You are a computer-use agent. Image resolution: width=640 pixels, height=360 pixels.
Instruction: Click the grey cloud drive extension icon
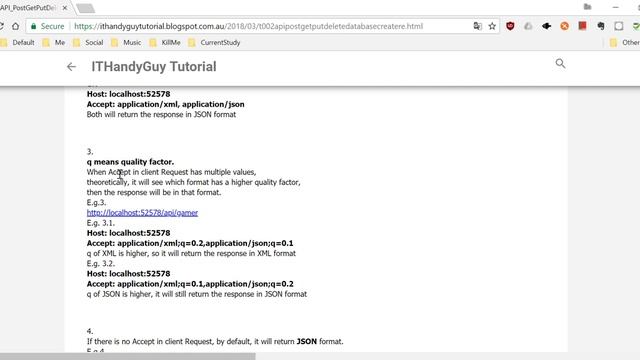(528, 26)
